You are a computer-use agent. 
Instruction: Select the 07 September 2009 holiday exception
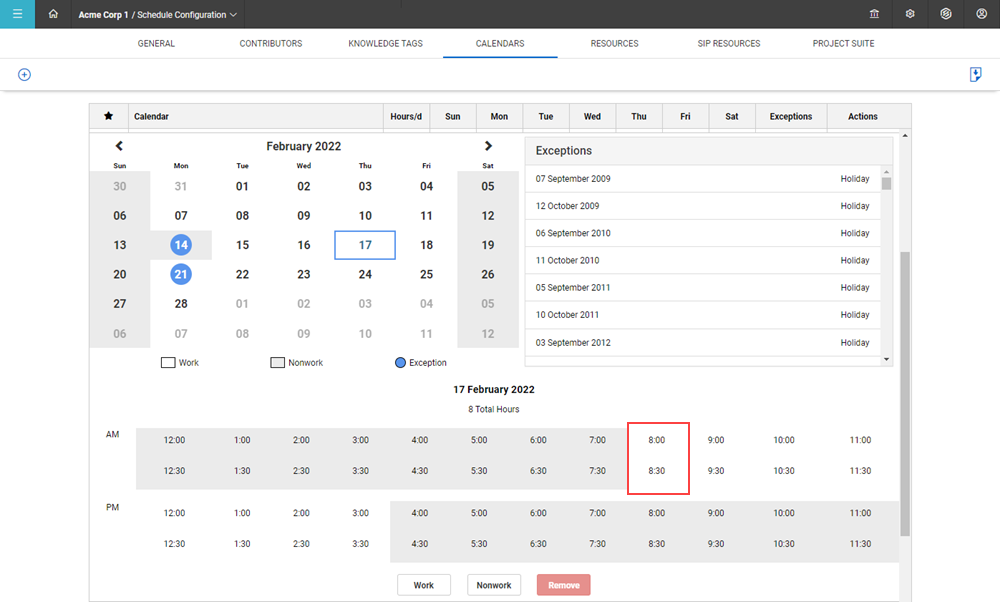tap(700, 179)
